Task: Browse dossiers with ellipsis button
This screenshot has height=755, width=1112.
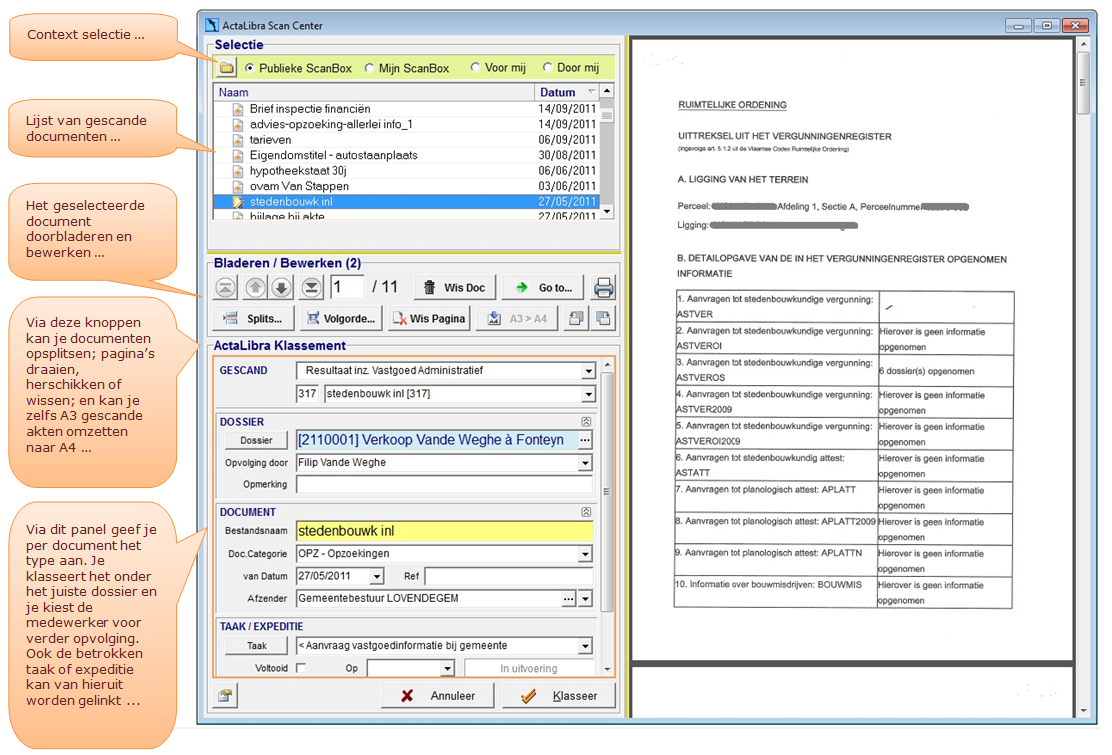Action: tap(584, 440)
